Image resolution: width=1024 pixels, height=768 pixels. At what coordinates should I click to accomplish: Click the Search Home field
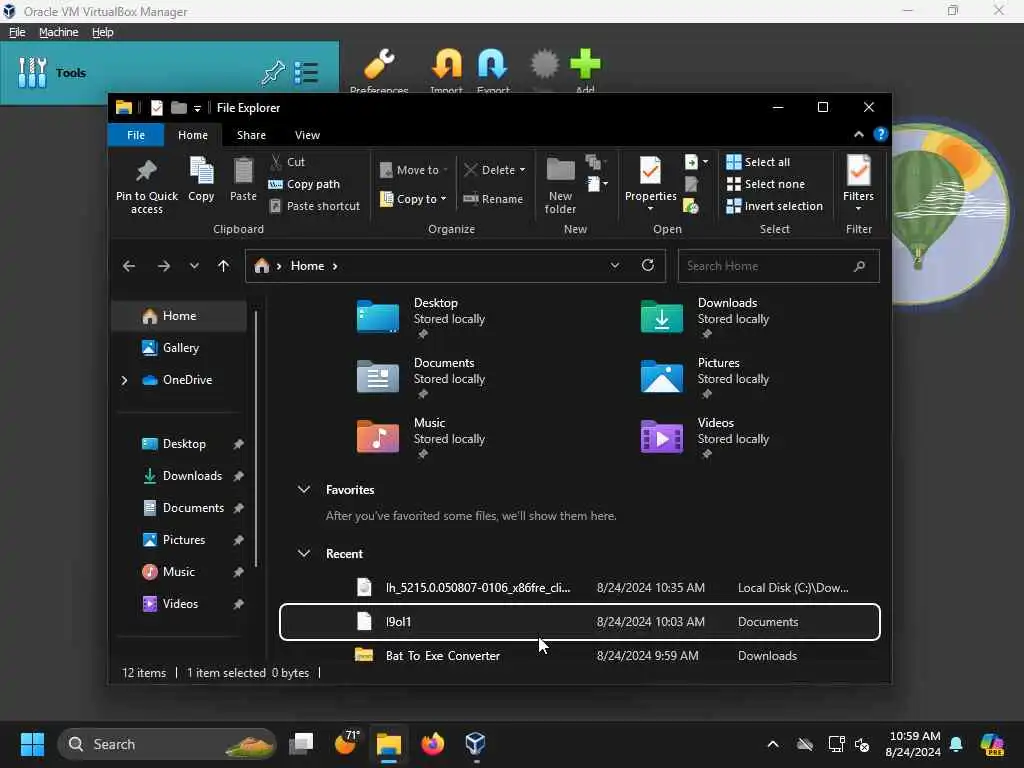[778, 266]
